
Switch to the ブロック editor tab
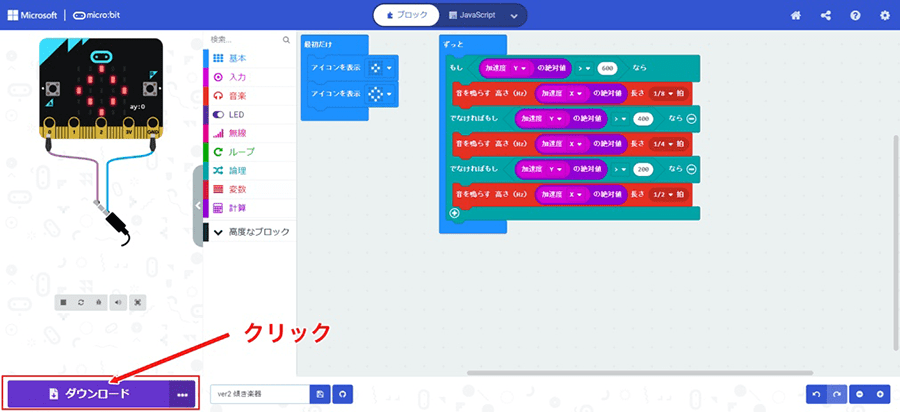pyautogui.click(x=406, y=15)
